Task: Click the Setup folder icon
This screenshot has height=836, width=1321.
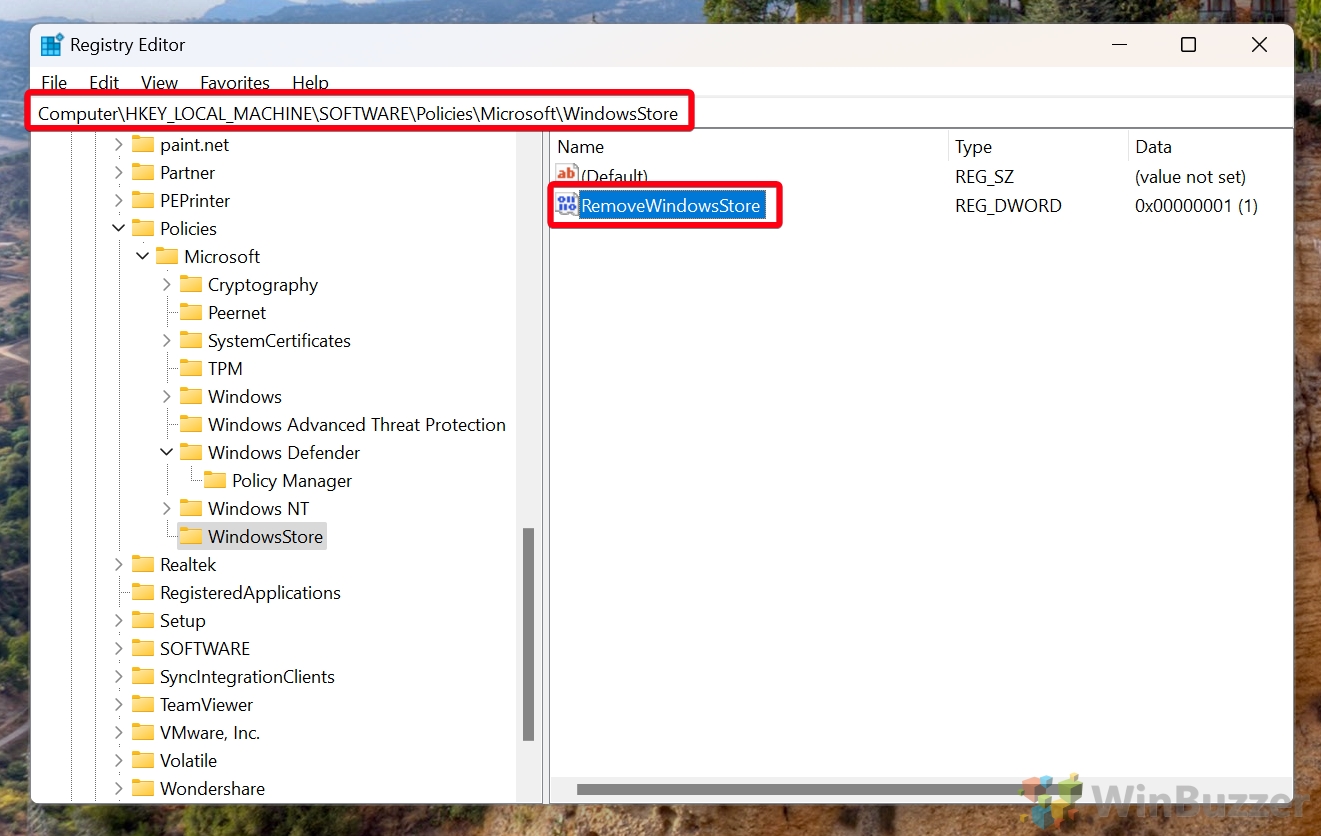Action: (x=143, y=621)
